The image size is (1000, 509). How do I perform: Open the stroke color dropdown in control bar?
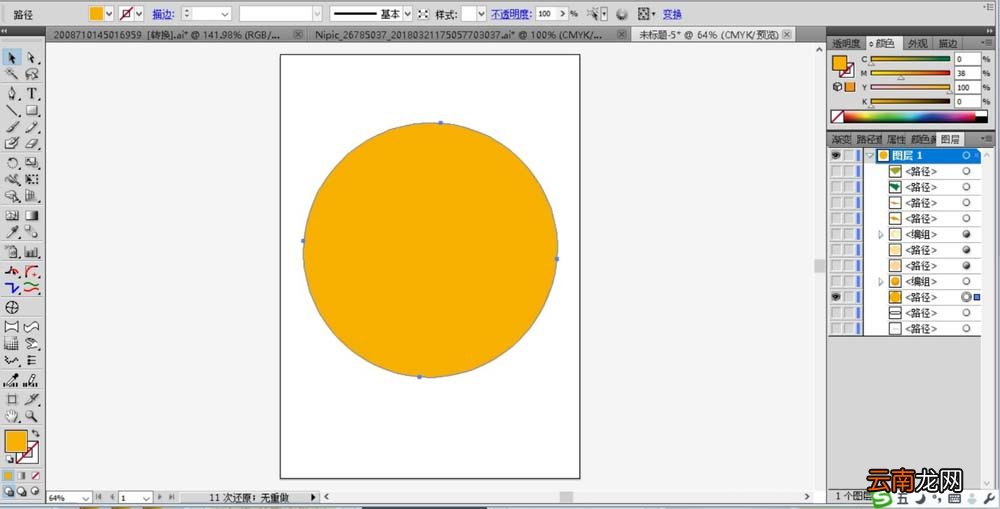[138, 13]
